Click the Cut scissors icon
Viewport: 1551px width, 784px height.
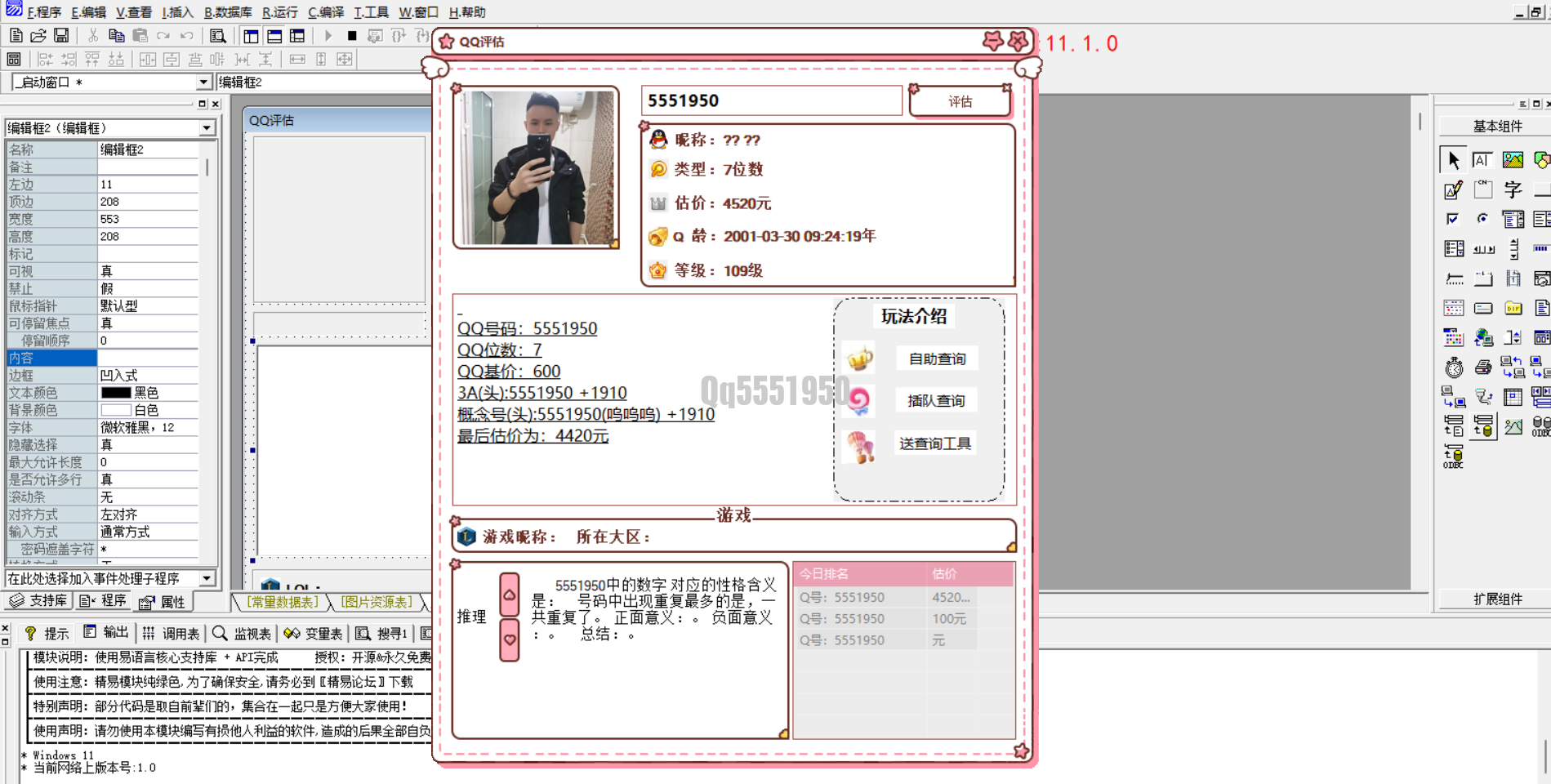click(93, 36)
